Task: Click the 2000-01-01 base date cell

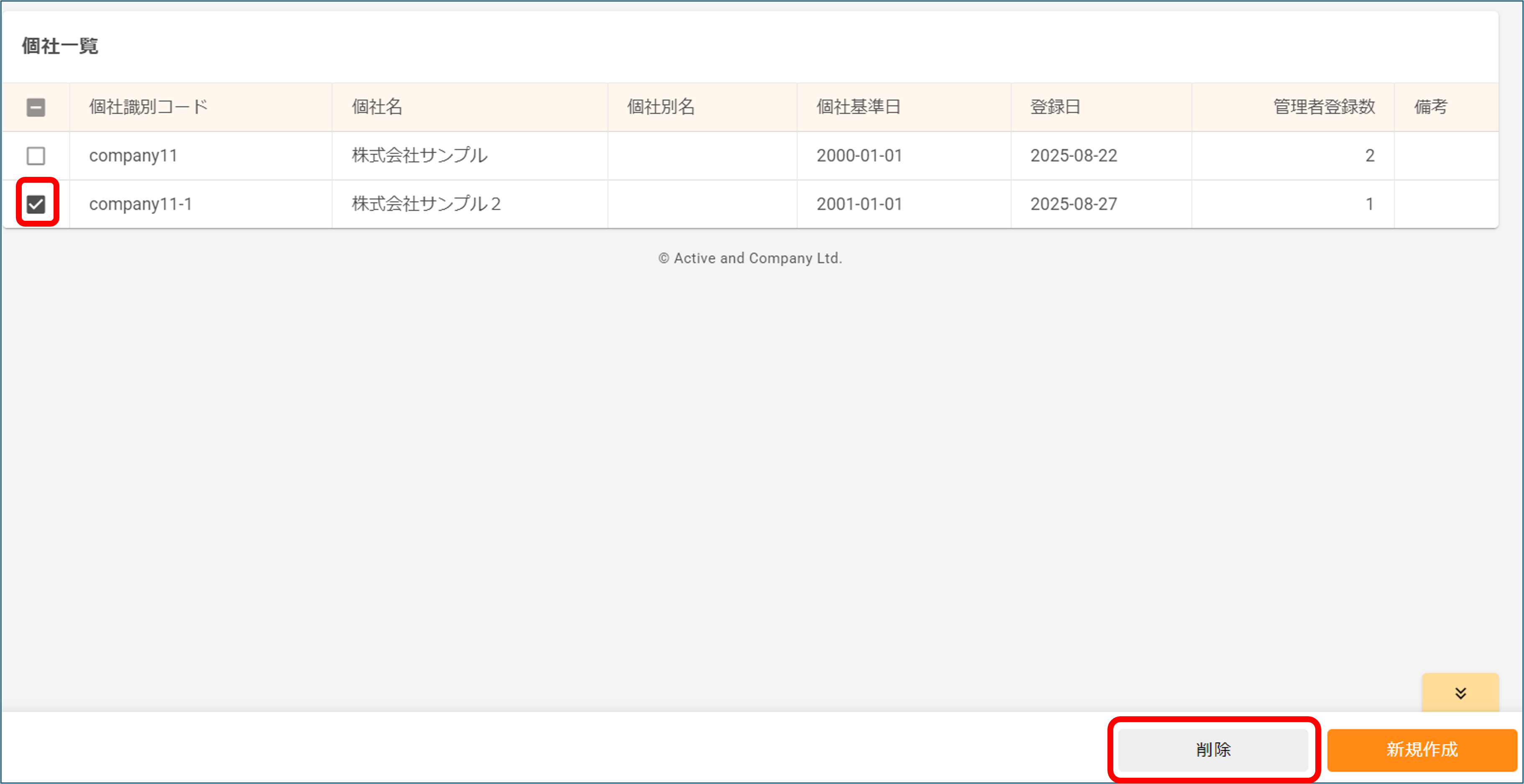Action: click(x=859, y=156)
